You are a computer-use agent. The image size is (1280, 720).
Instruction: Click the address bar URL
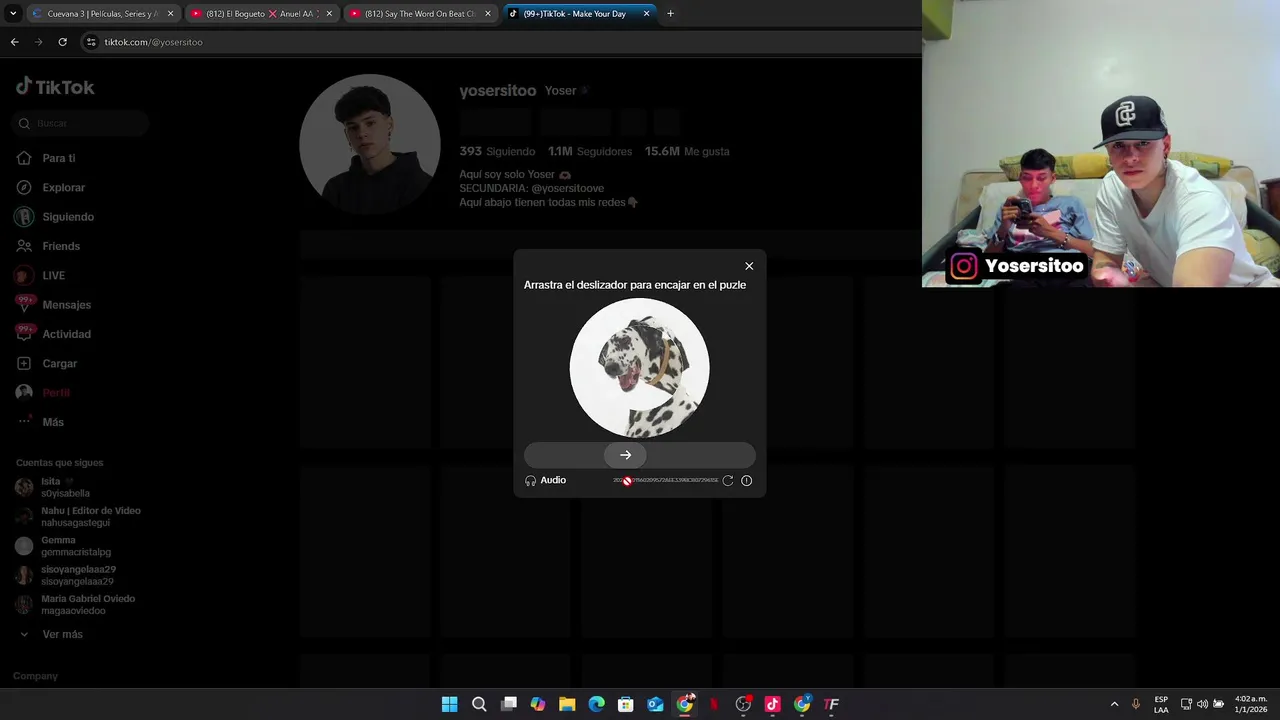153,42
